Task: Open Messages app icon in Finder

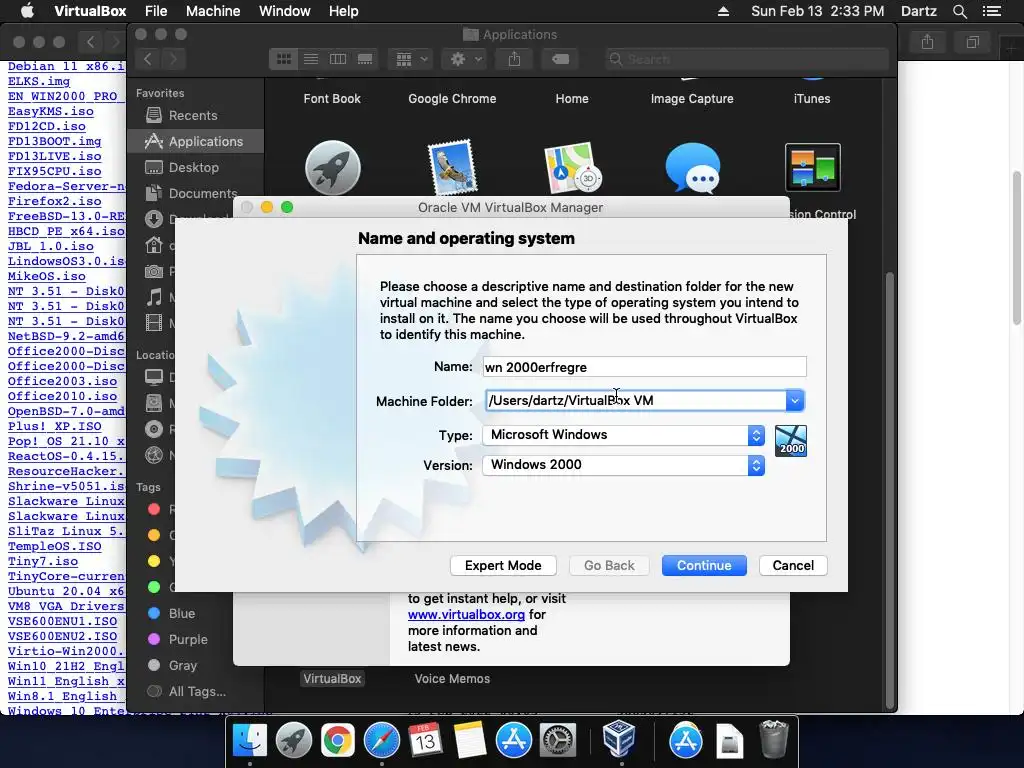Action: pos(692,168)
